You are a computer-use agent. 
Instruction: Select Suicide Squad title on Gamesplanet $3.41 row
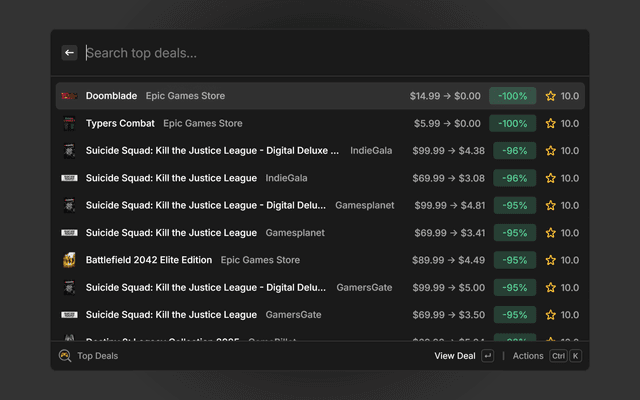[x=171, y=233]
